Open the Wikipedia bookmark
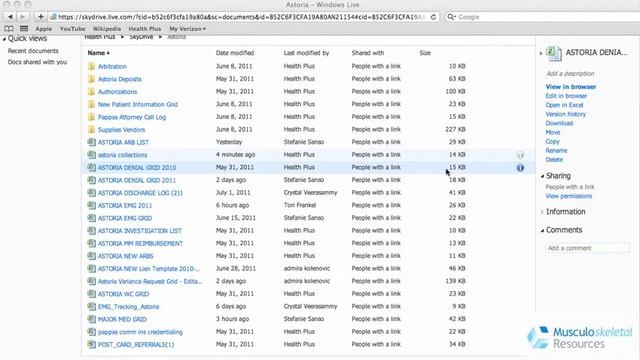Screen dimensions: 640x360 tap(107, 29)
